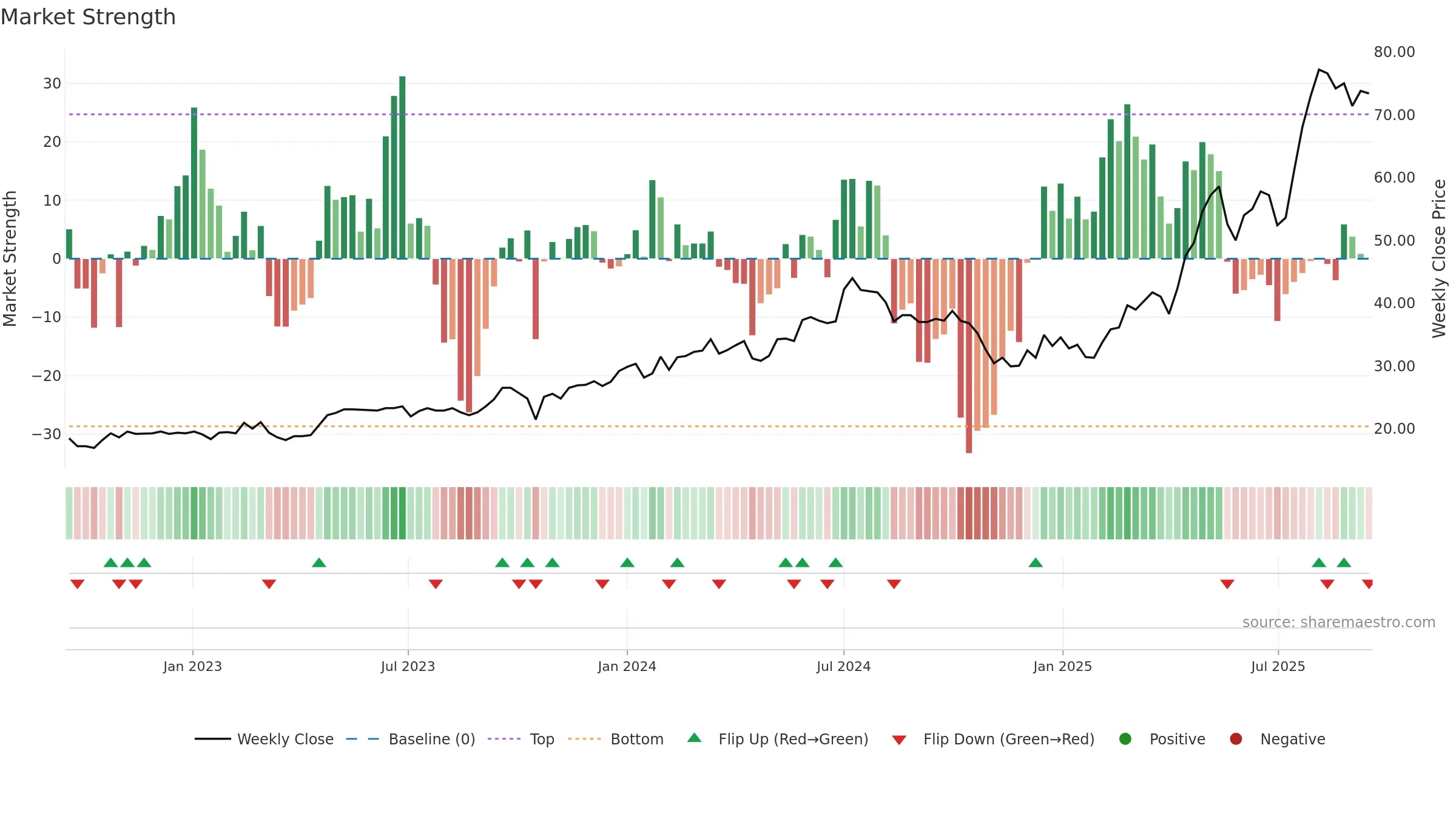Click the Flip Down marker just before Jul 2025
1456x819 pixels.
click(1227, 584)
